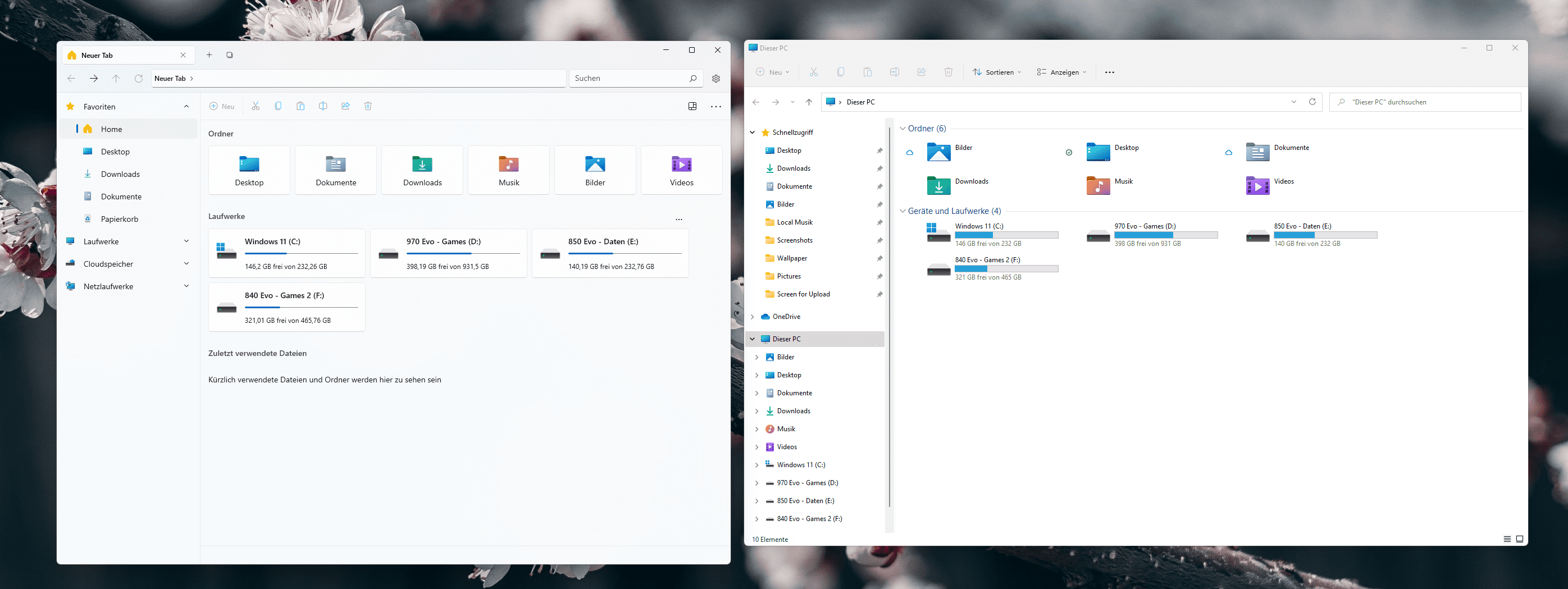Click the scissors icon in Dieser PC toolbar
The width and height of the screenshot is (1568, 589).
[x=814, y=72]
